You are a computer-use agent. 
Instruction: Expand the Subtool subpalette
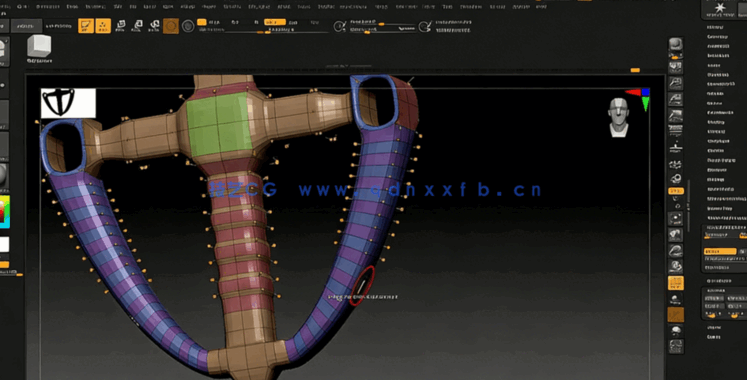pyautogui.click(x=715, y=28)
